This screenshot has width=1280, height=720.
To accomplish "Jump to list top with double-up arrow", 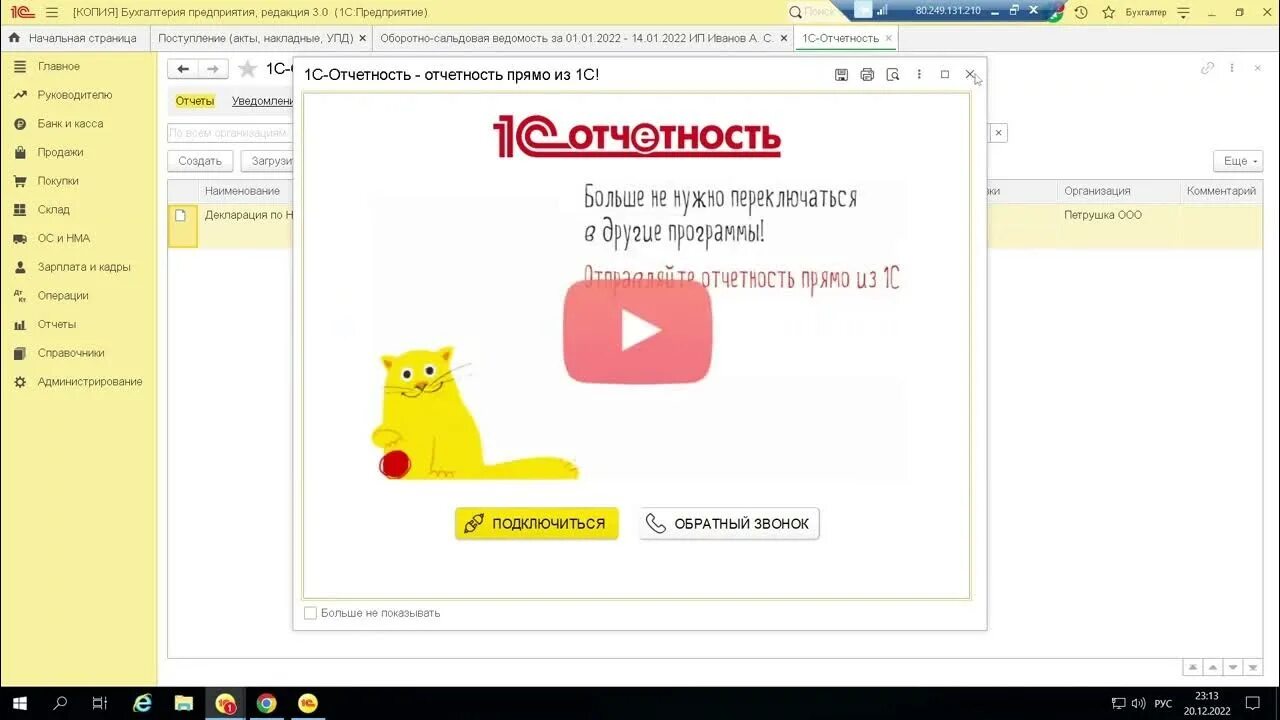I will pyautogui.click(x=1193, y=667).
